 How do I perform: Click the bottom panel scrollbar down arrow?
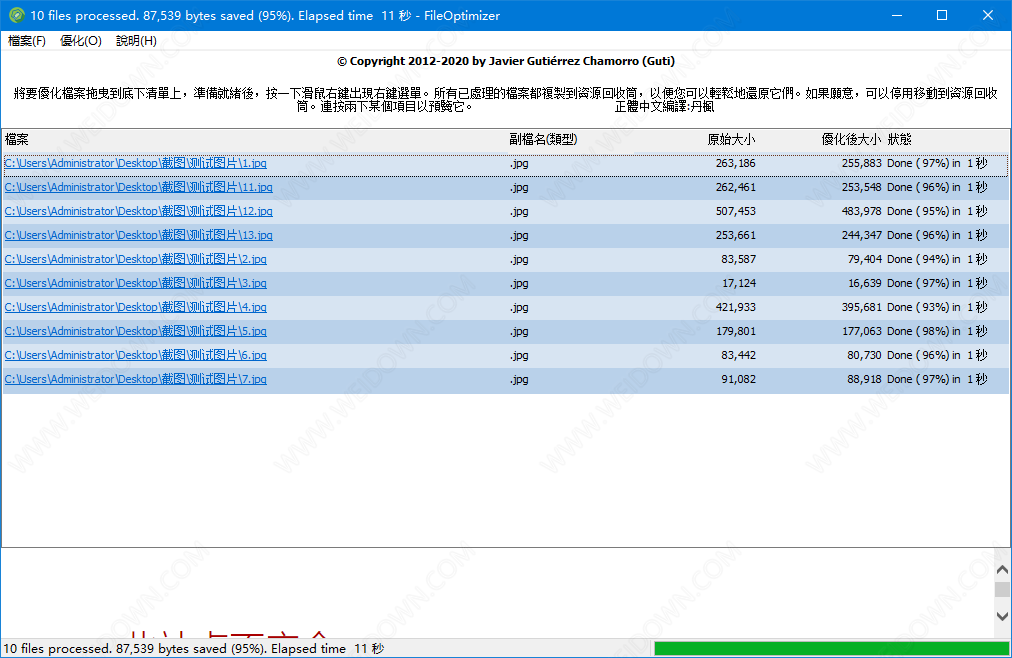[x=1002, y=615]
